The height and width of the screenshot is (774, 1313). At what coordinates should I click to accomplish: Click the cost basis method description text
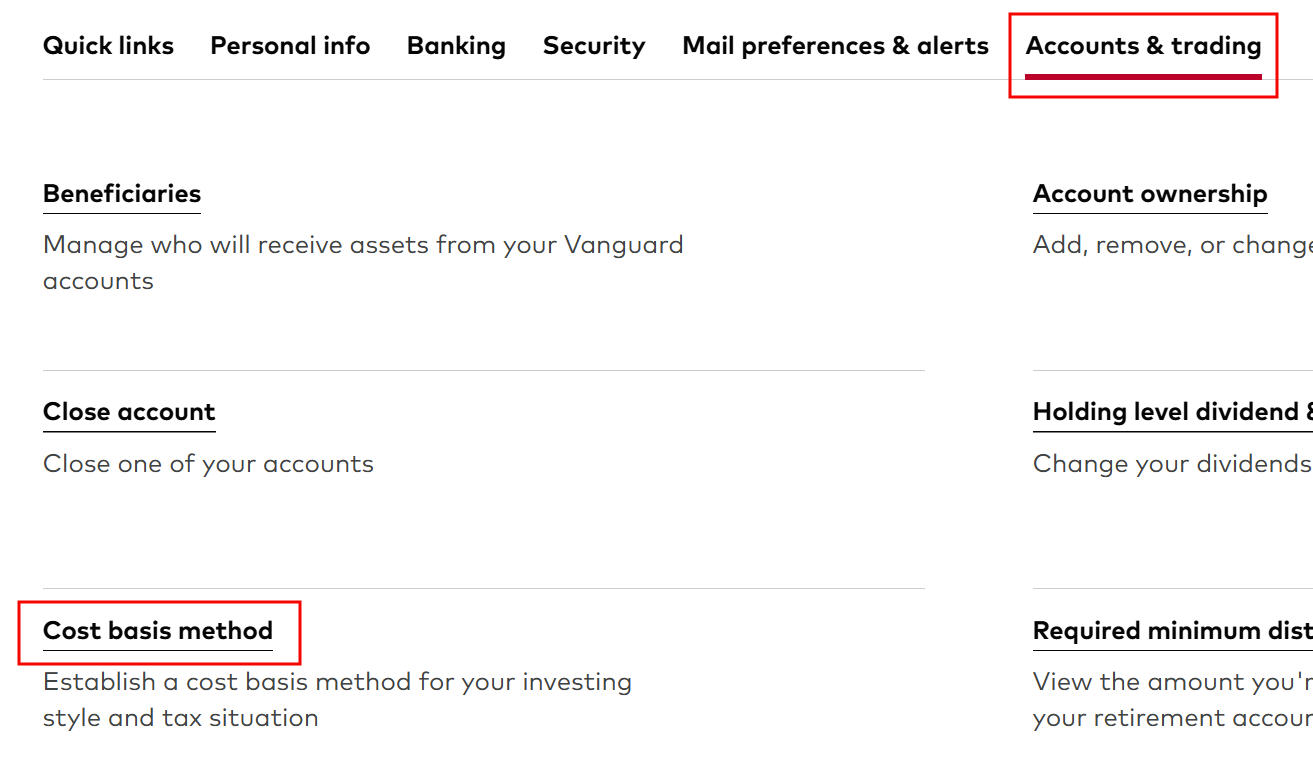point(337,699)
